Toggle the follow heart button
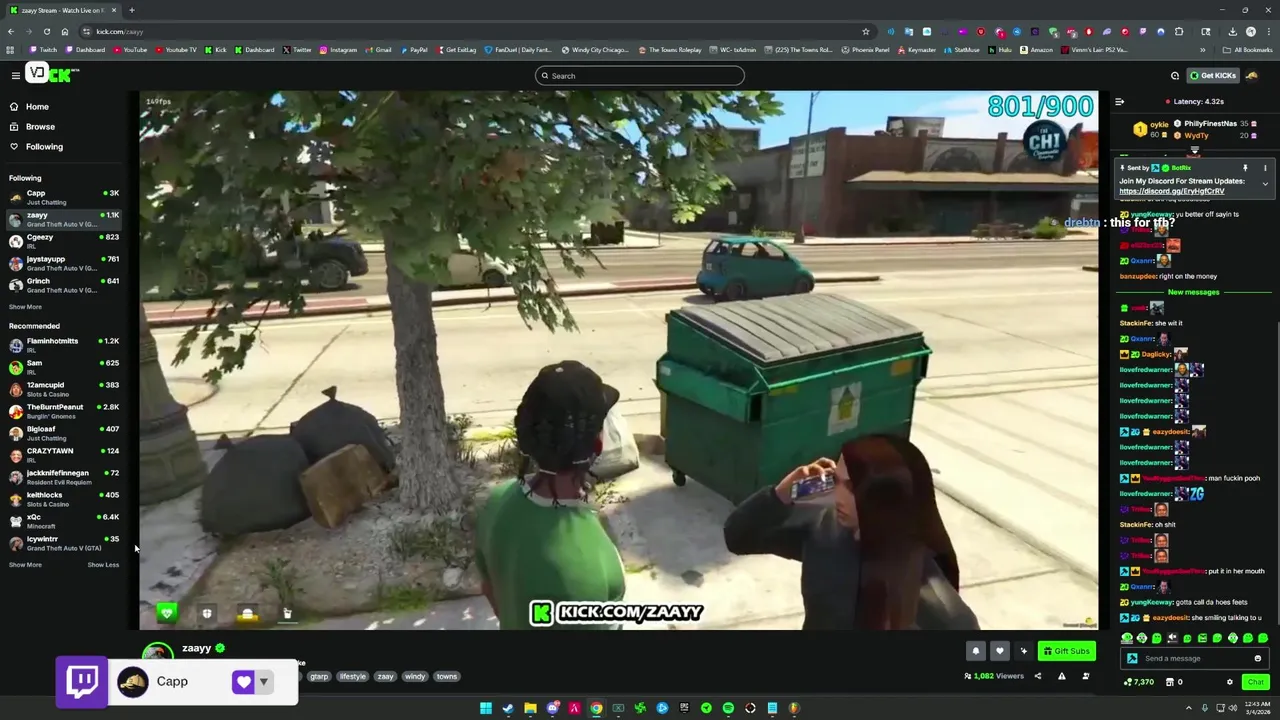The height and width of the screenshot is (720, 1280). point(999,651)
